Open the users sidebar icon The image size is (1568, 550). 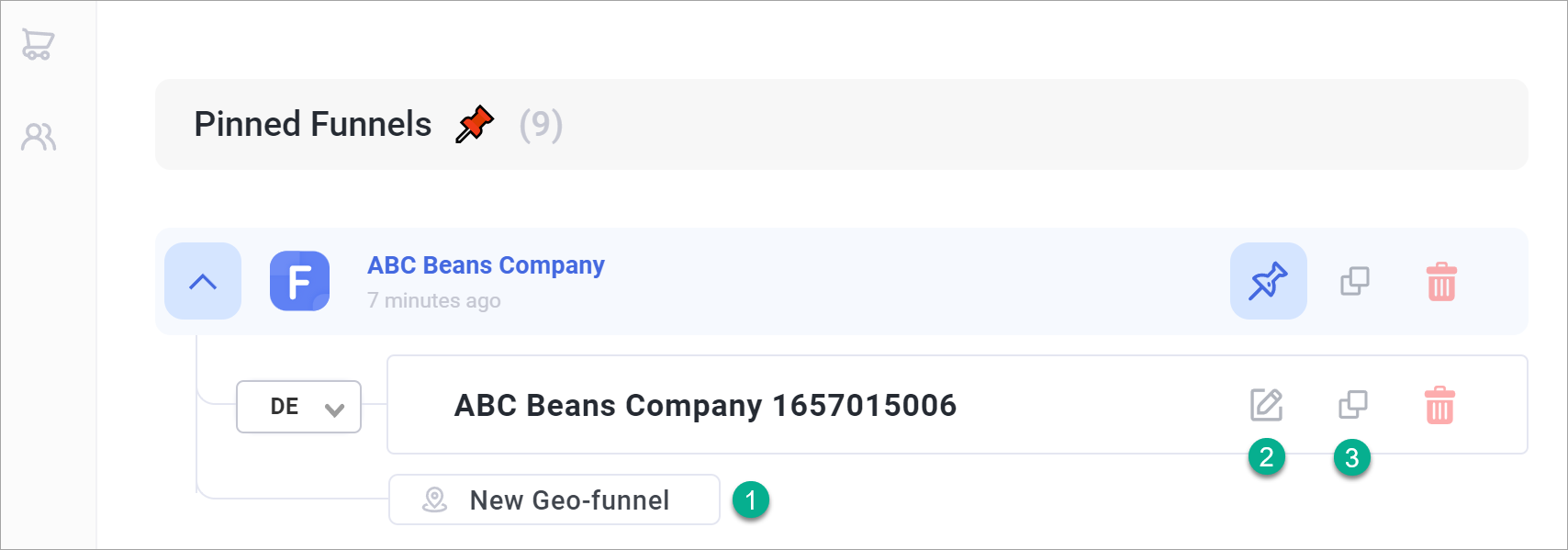tap(39, 137)
